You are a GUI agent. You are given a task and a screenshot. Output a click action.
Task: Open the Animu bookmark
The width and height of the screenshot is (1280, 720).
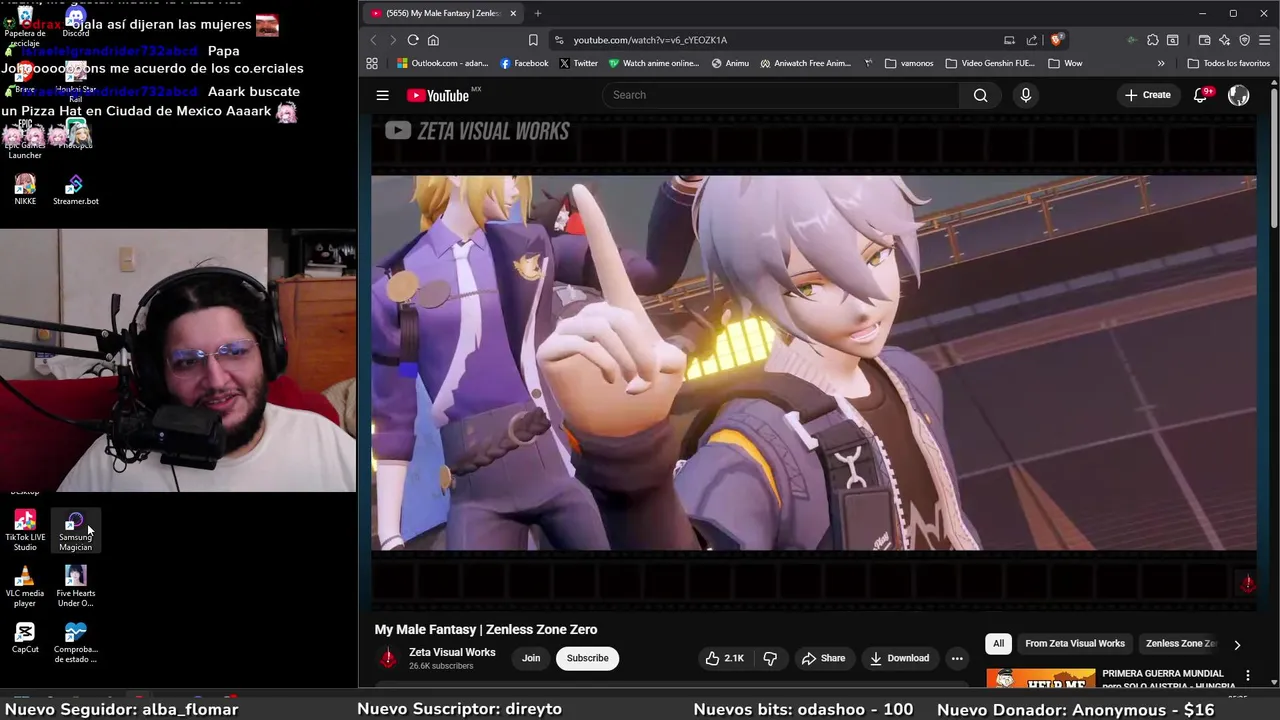pos(730,63)
